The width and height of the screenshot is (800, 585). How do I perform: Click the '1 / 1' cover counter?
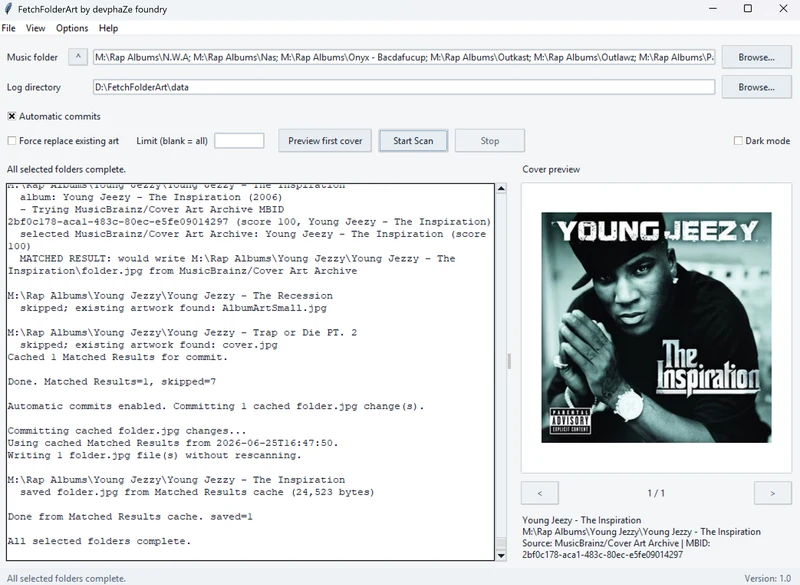[656, 493]
